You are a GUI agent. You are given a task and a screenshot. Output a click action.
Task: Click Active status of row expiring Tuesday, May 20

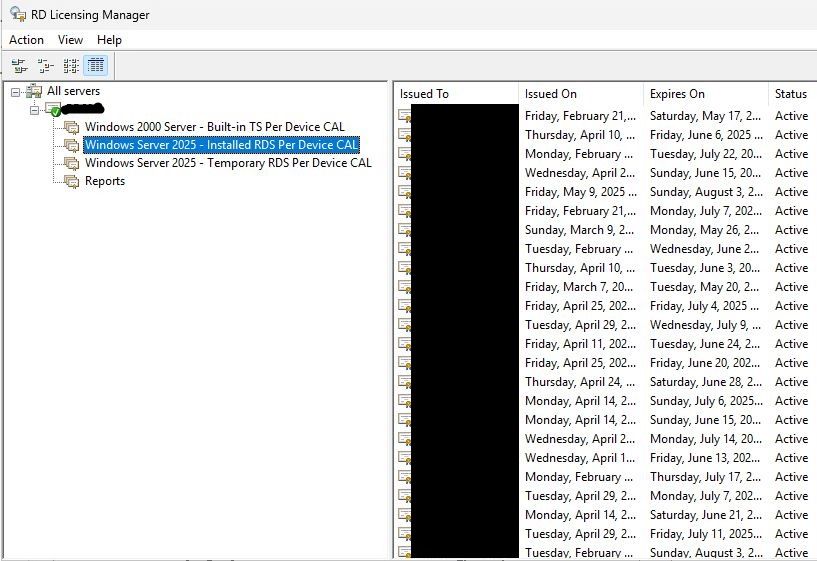(x=791, y=287)
